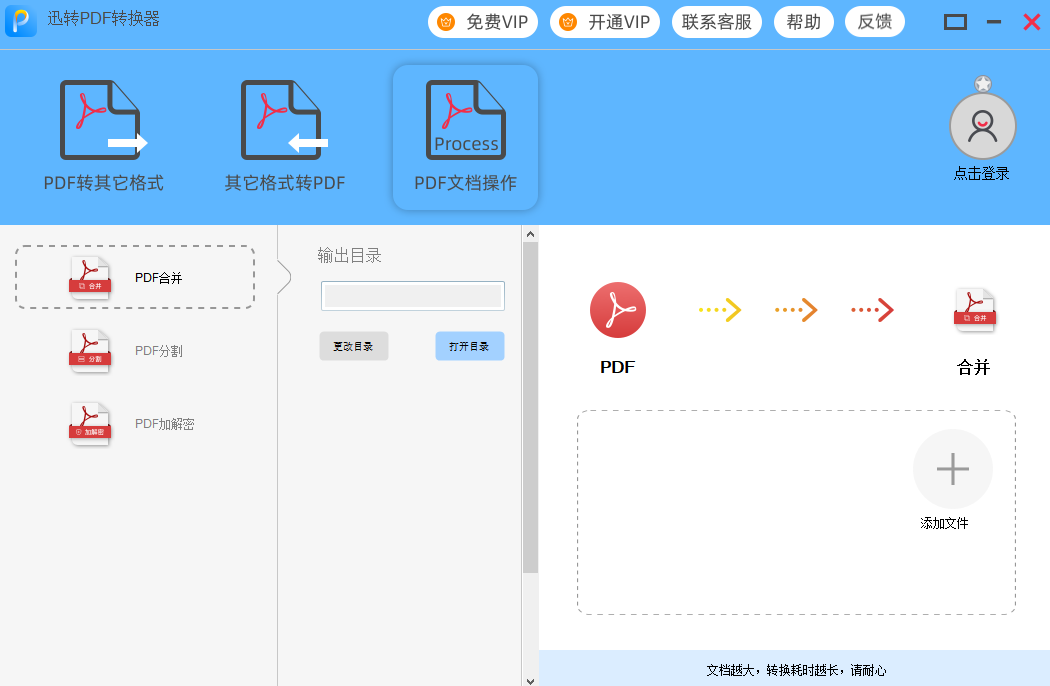
Task: Click the PDF分割 split file icon
Action: pyautogui.click(x=90, y=350)
